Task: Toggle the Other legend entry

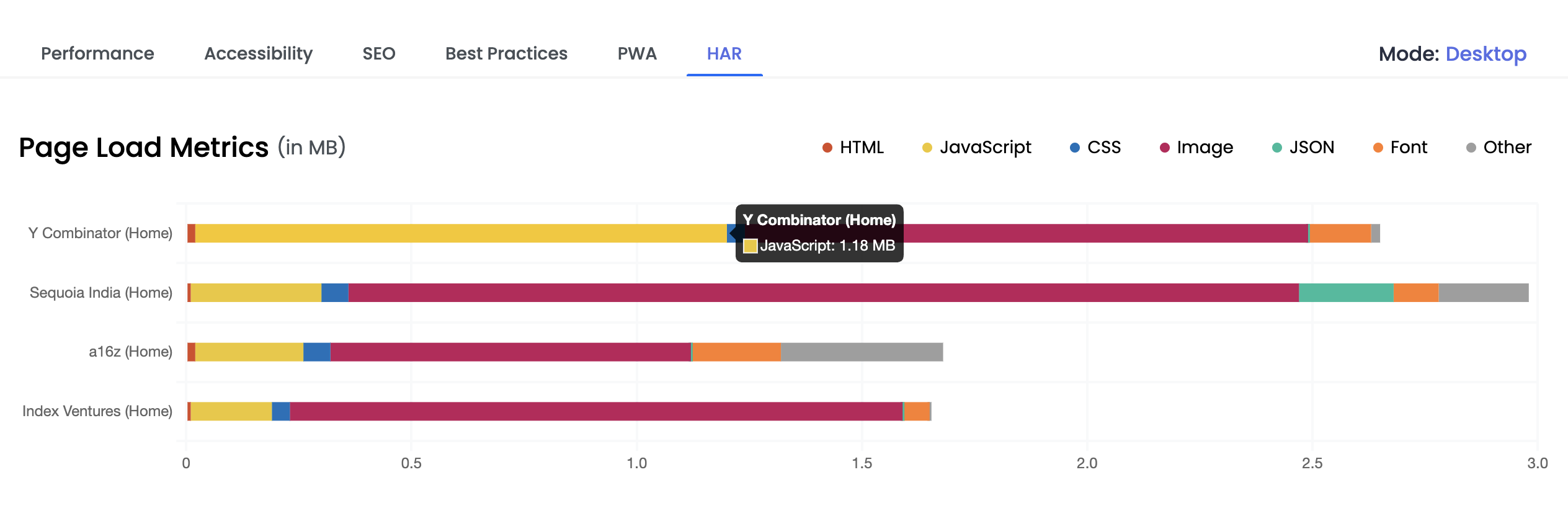Action: pos(1499,147)
